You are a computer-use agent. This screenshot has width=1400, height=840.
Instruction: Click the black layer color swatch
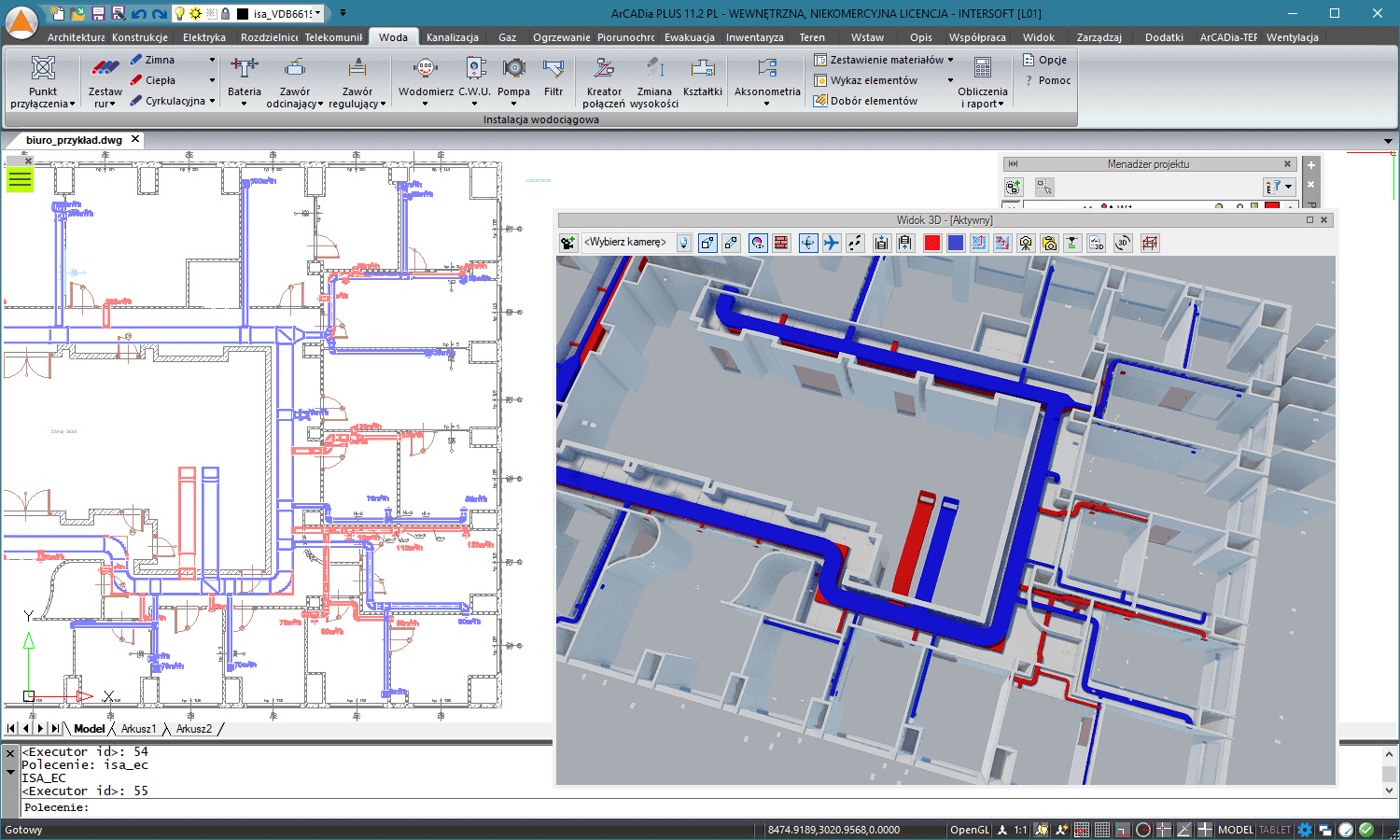pyautogui.click(x=242, y=13)
